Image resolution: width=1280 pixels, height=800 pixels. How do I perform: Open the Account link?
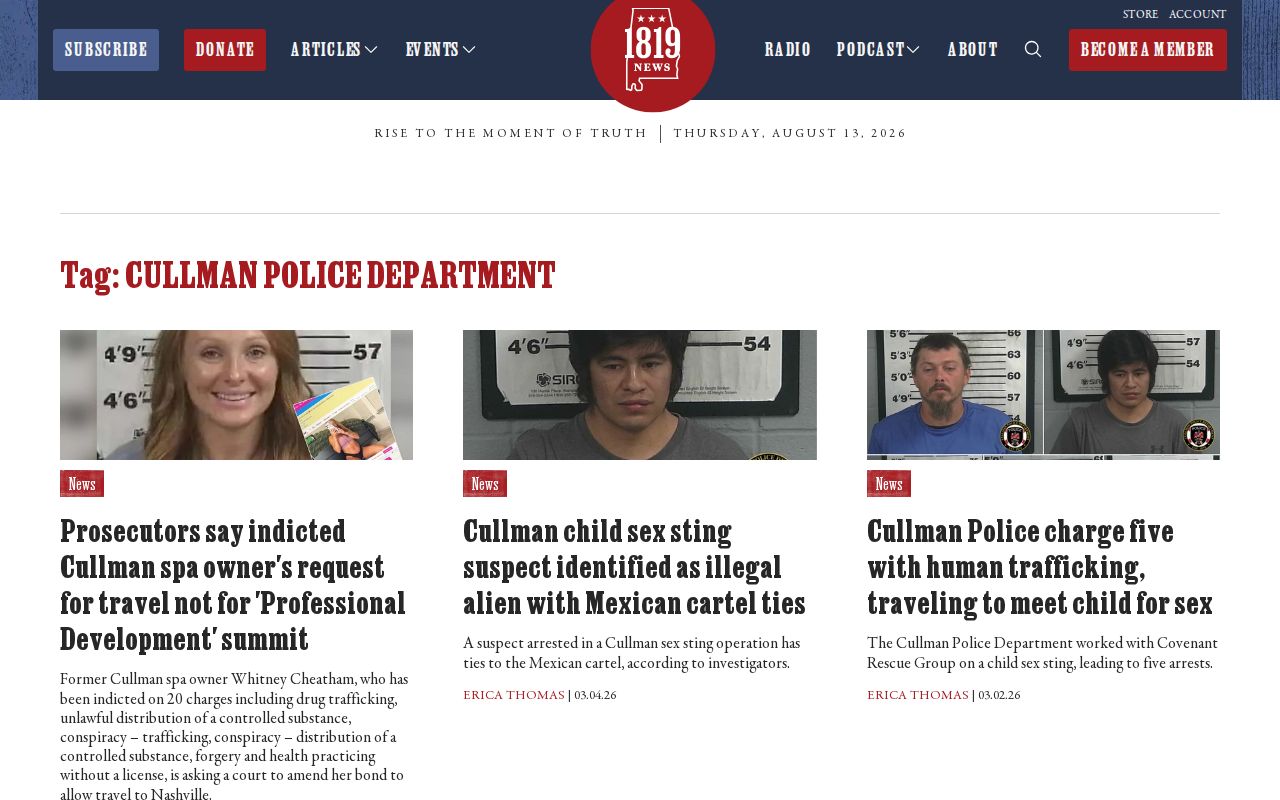point(1197,14)
